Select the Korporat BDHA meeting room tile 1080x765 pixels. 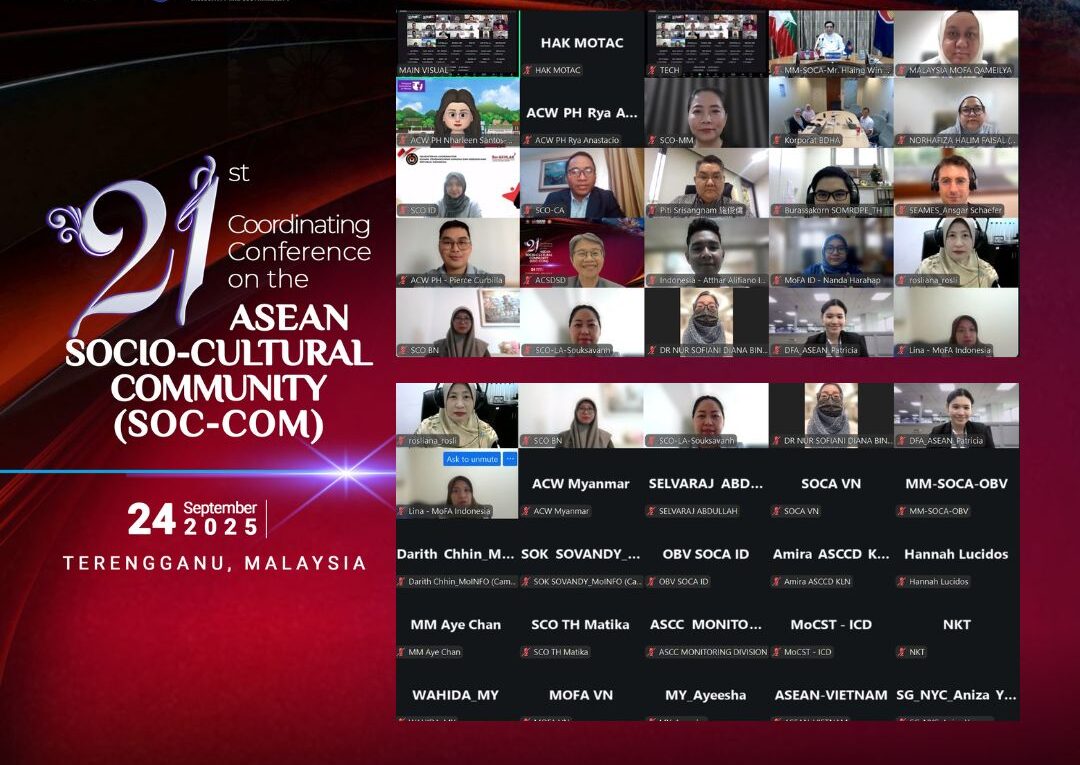click(831, 112)
